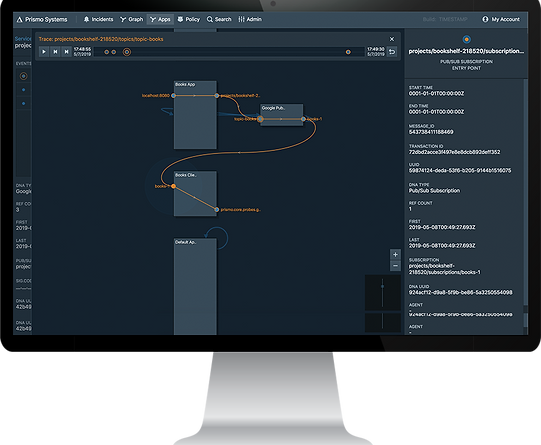Click the MESSAGE ID value 543738411188469
The image size is (541, 445).
(x=431, y=132)
